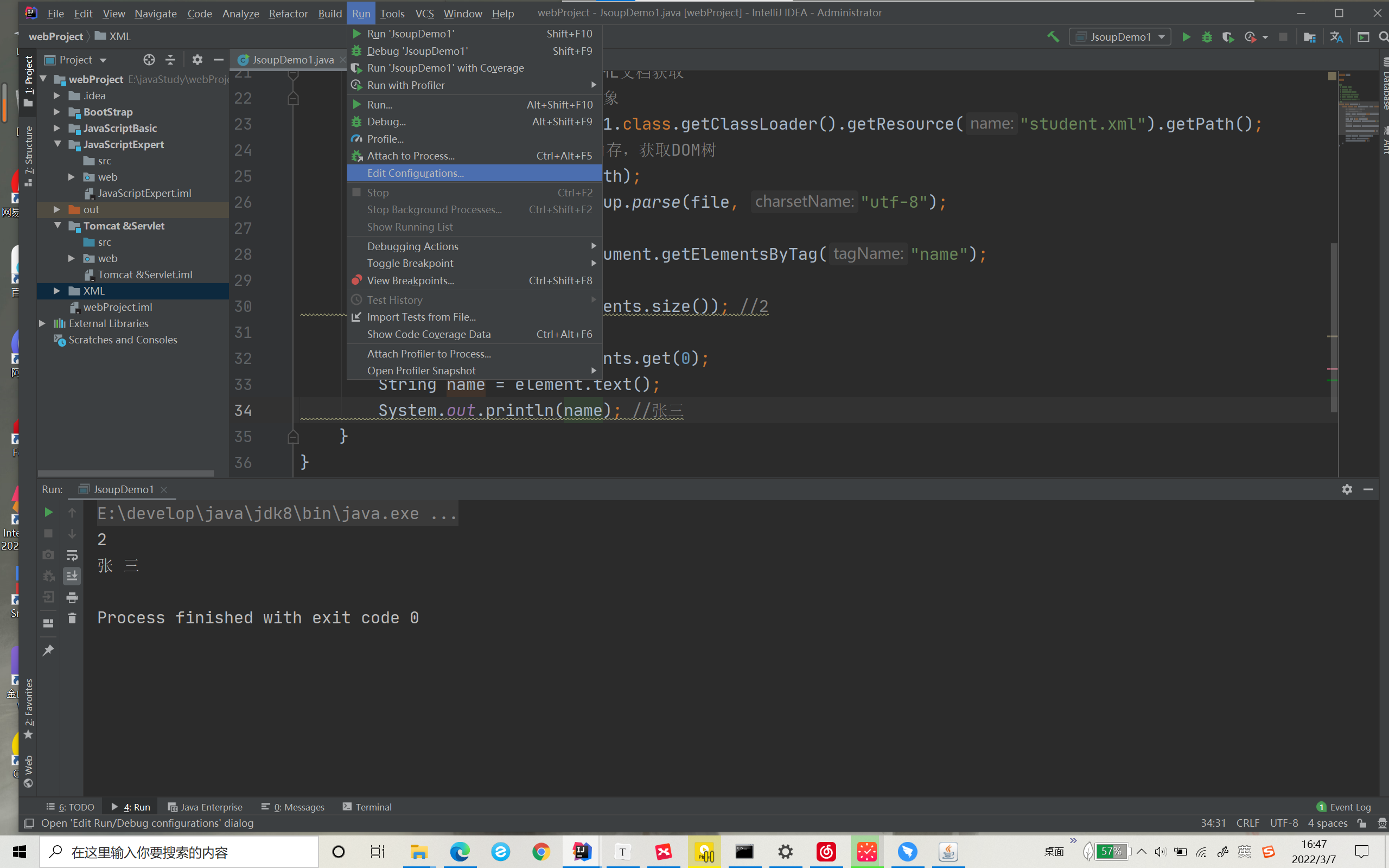Open Project panel settings gear
This screenshot has height=868, width=1389.
[197, 60]
